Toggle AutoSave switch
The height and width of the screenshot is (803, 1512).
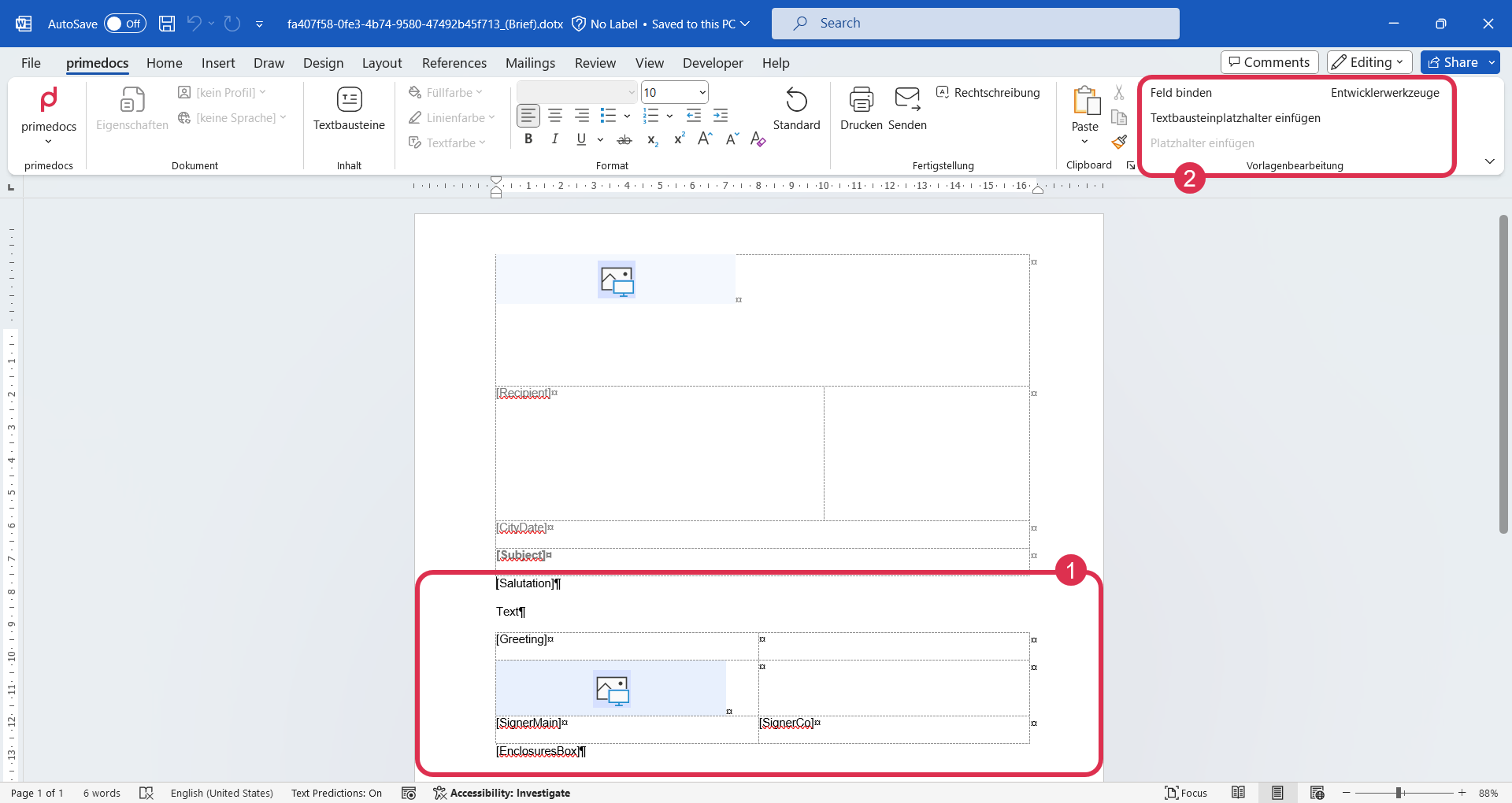coord(125,24)
